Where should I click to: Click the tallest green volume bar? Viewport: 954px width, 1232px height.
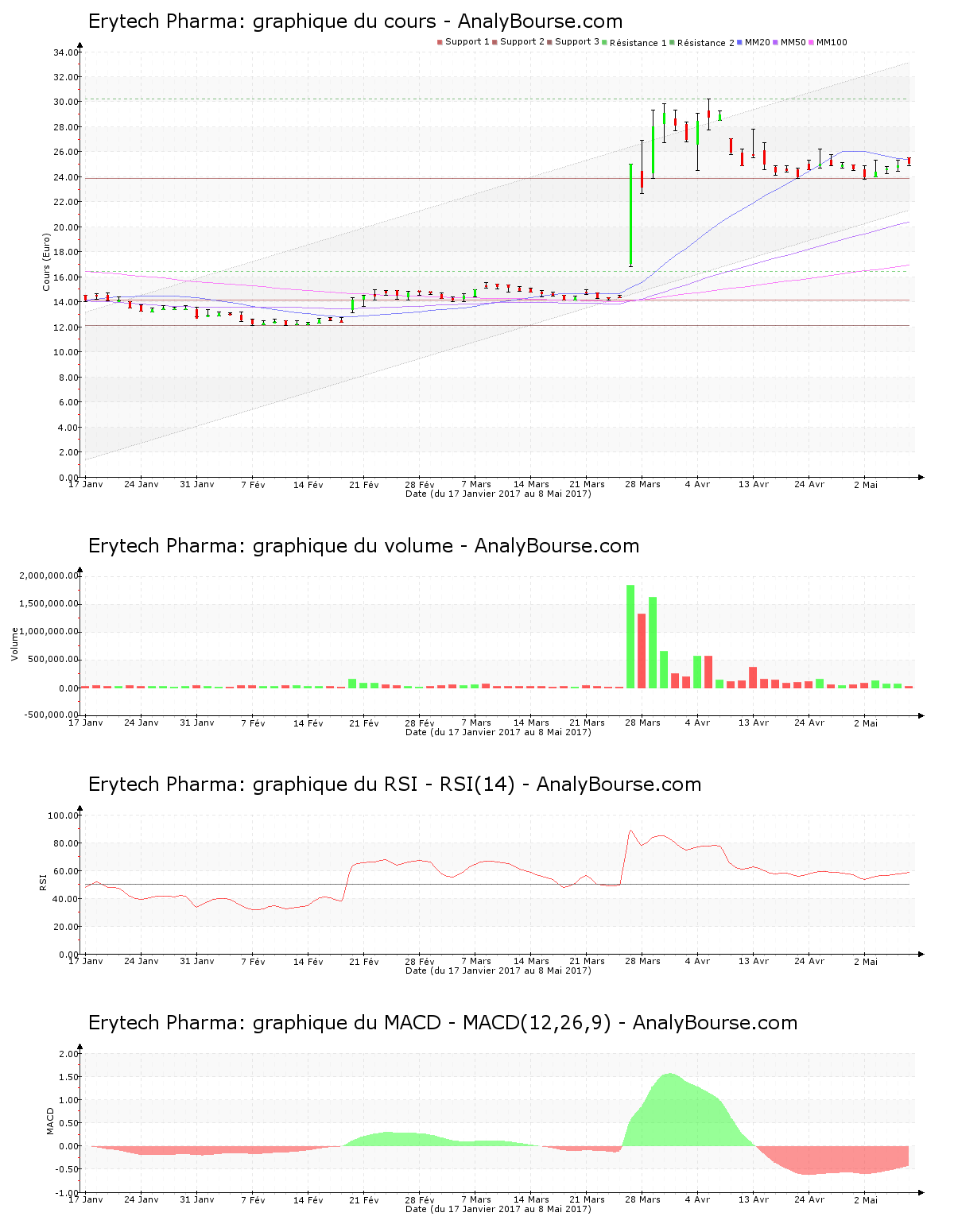[630, 637]
